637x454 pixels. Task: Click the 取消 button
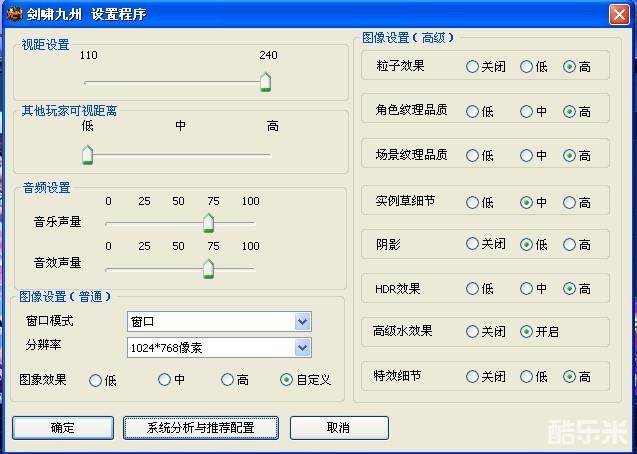click(338, 427)
